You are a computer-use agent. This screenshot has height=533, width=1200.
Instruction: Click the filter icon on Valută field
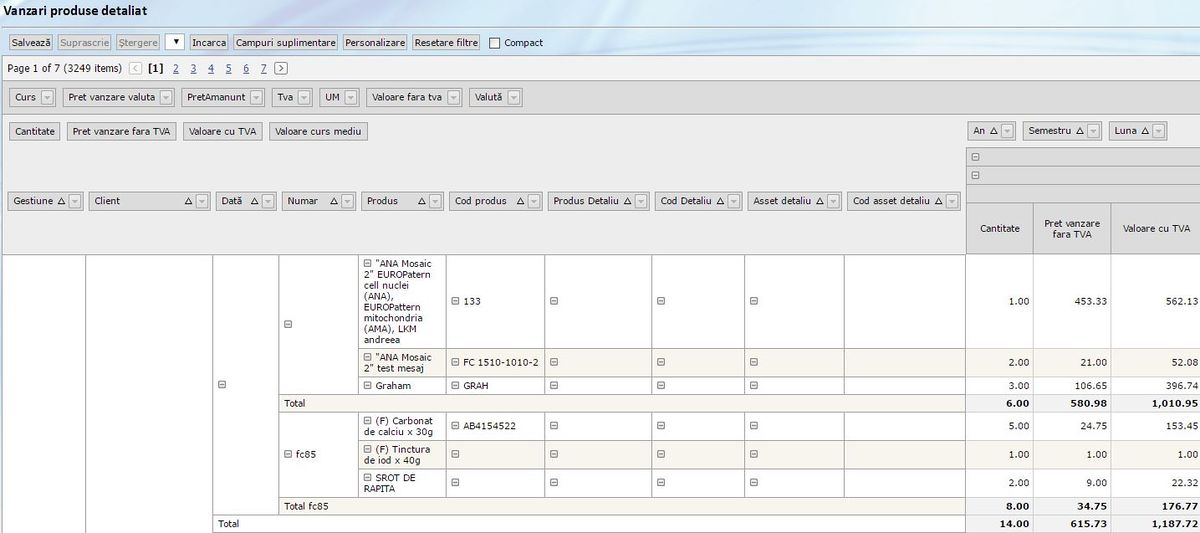click(x=514, y=98)
